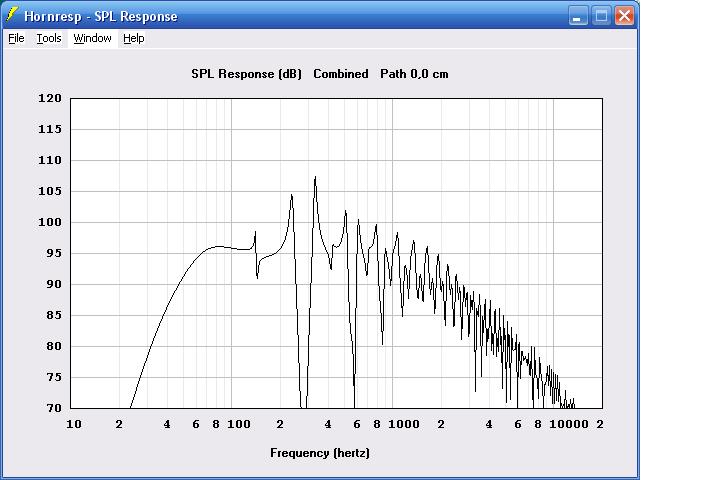This screenshot has width=705, height=480.
Task: Open the Tools menu
Action: point(49,39)
